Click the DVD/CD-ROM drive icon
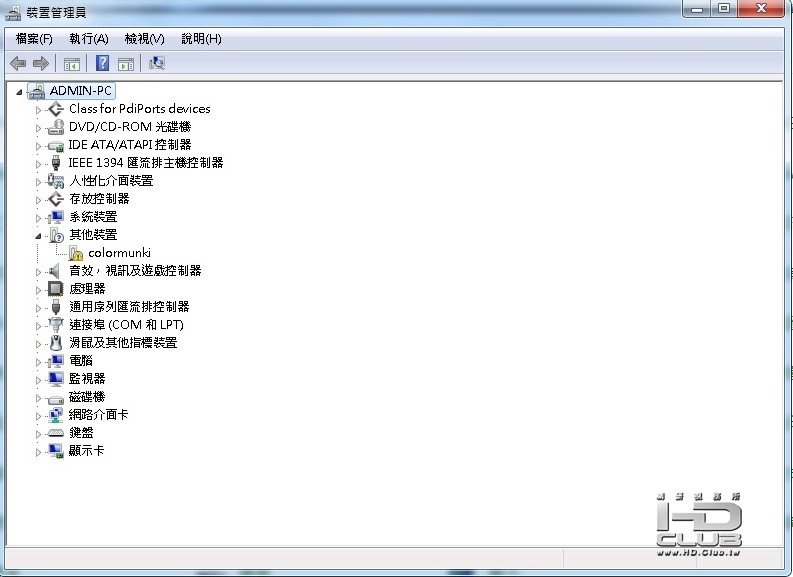Image resolution: width=793 pixels, height=577 pixels. pos(56,127)
